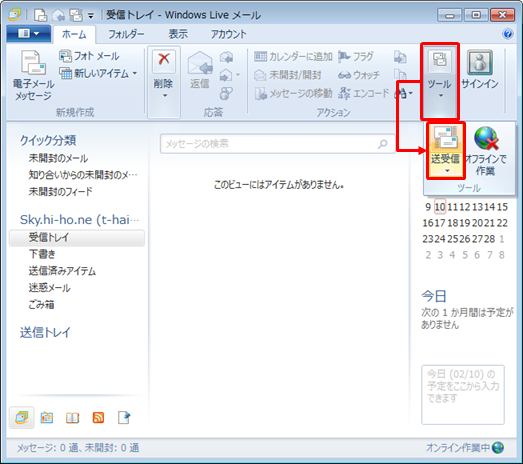Select 未開封のメール quick view

(x=58, y=158)
